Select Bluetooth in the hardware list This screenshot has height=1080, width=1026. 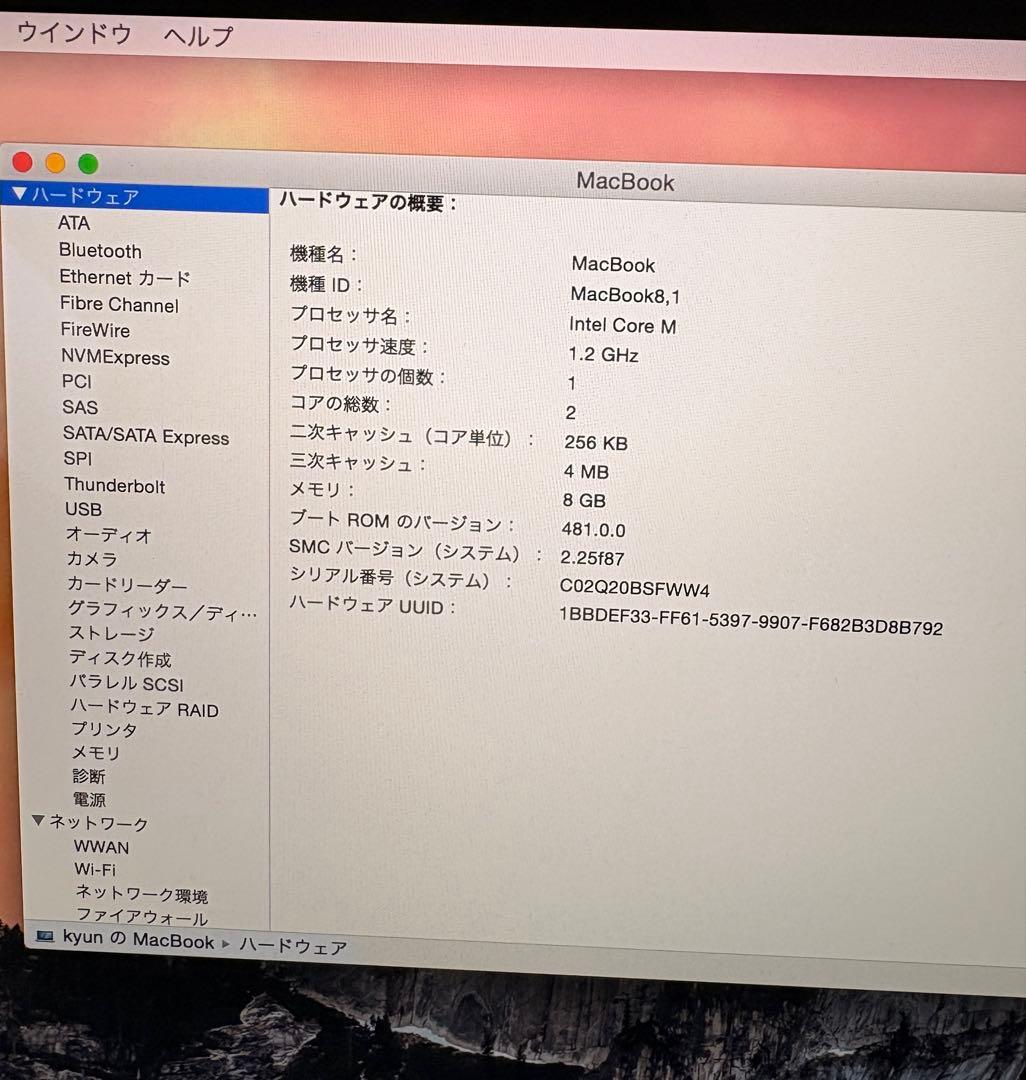click(100, 251)
